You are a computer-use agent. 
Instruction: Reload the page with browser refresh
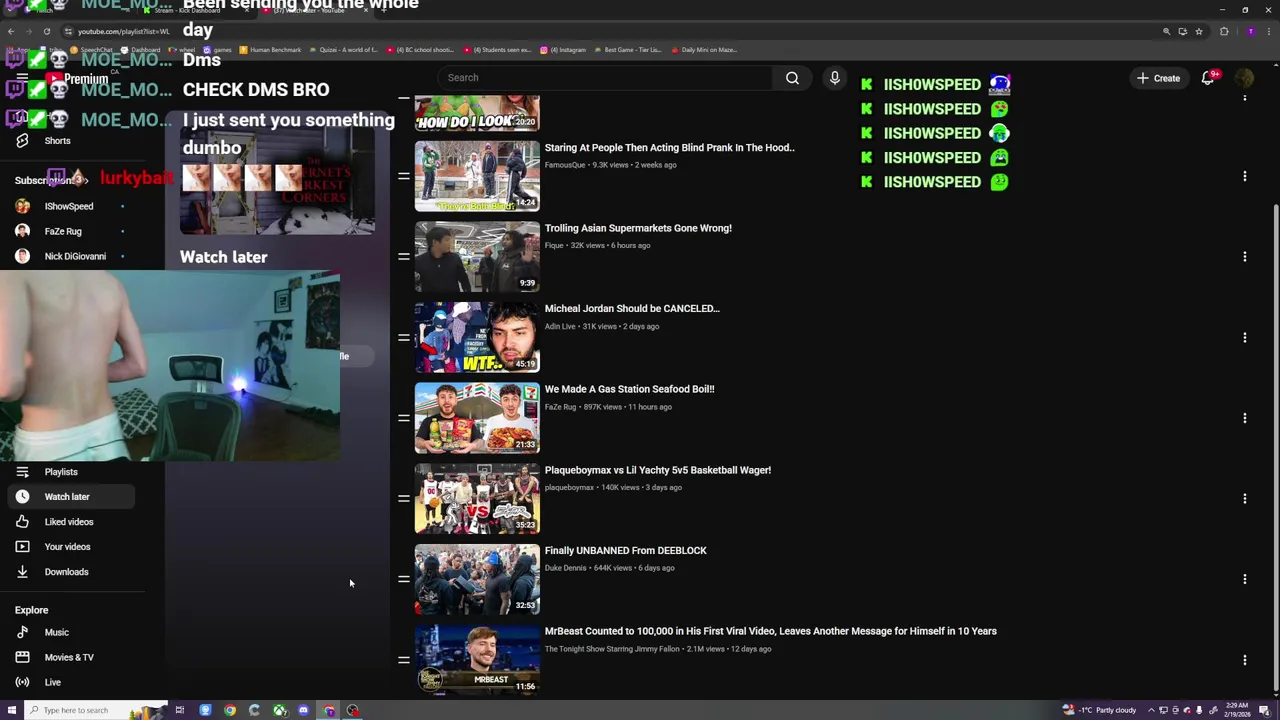tap(46, 31)
